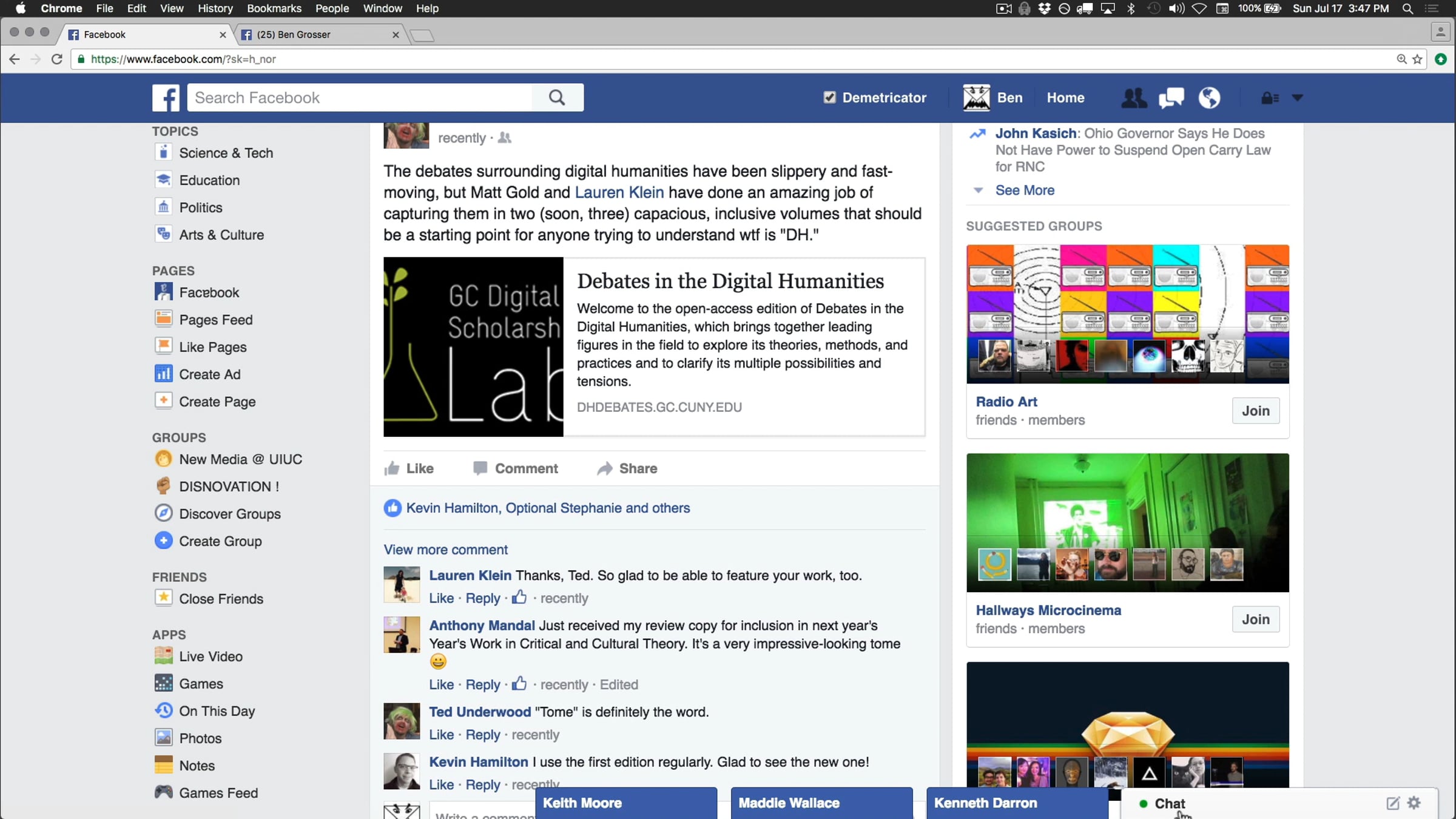Click the Create Ad chart icon
Image resolution: width=1456 pixels, height=819 pixels.
[163, 374]
